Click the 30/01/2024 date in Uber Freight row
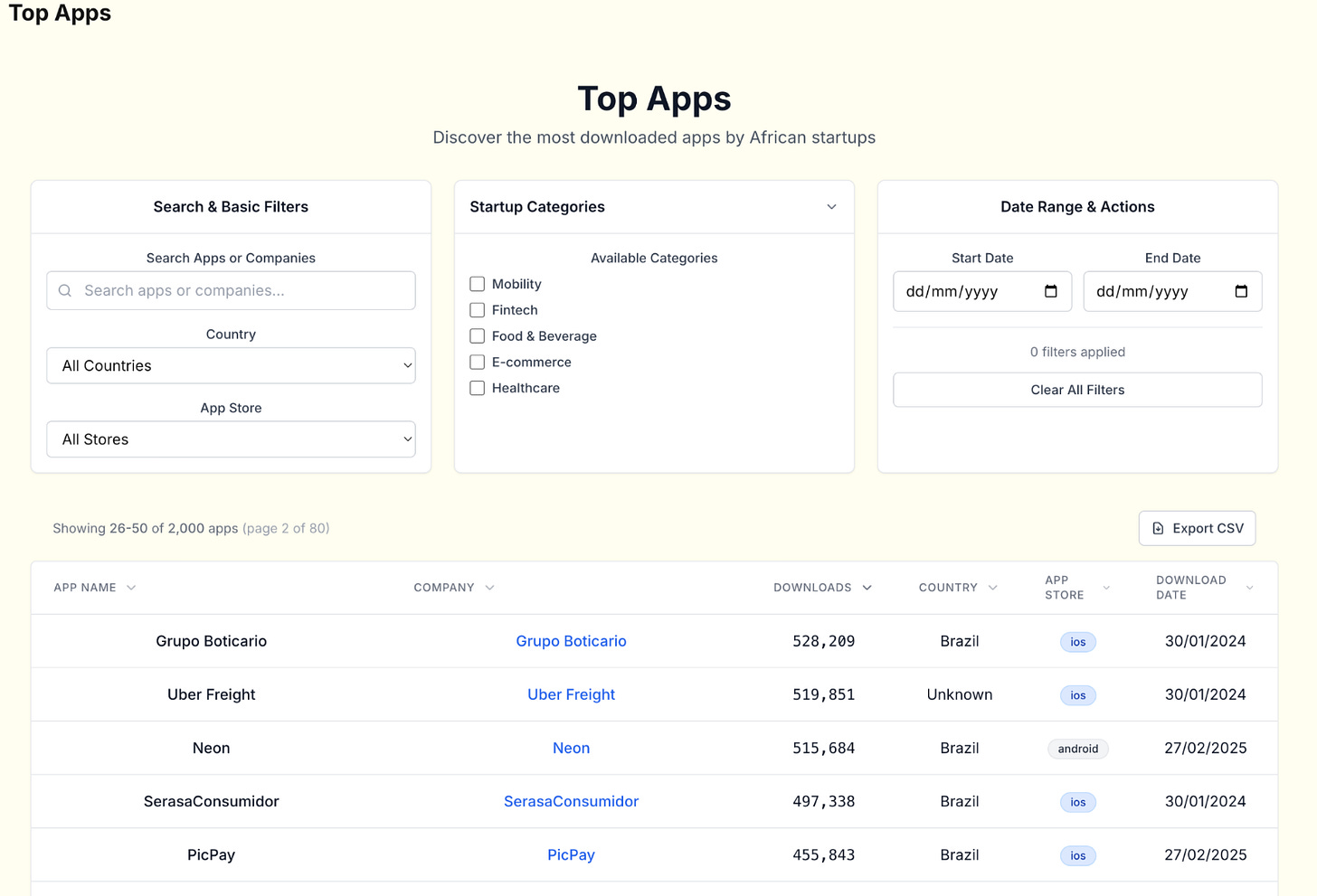The height and width of the screenshot is (896, 1317). [x=1206, y=694]
